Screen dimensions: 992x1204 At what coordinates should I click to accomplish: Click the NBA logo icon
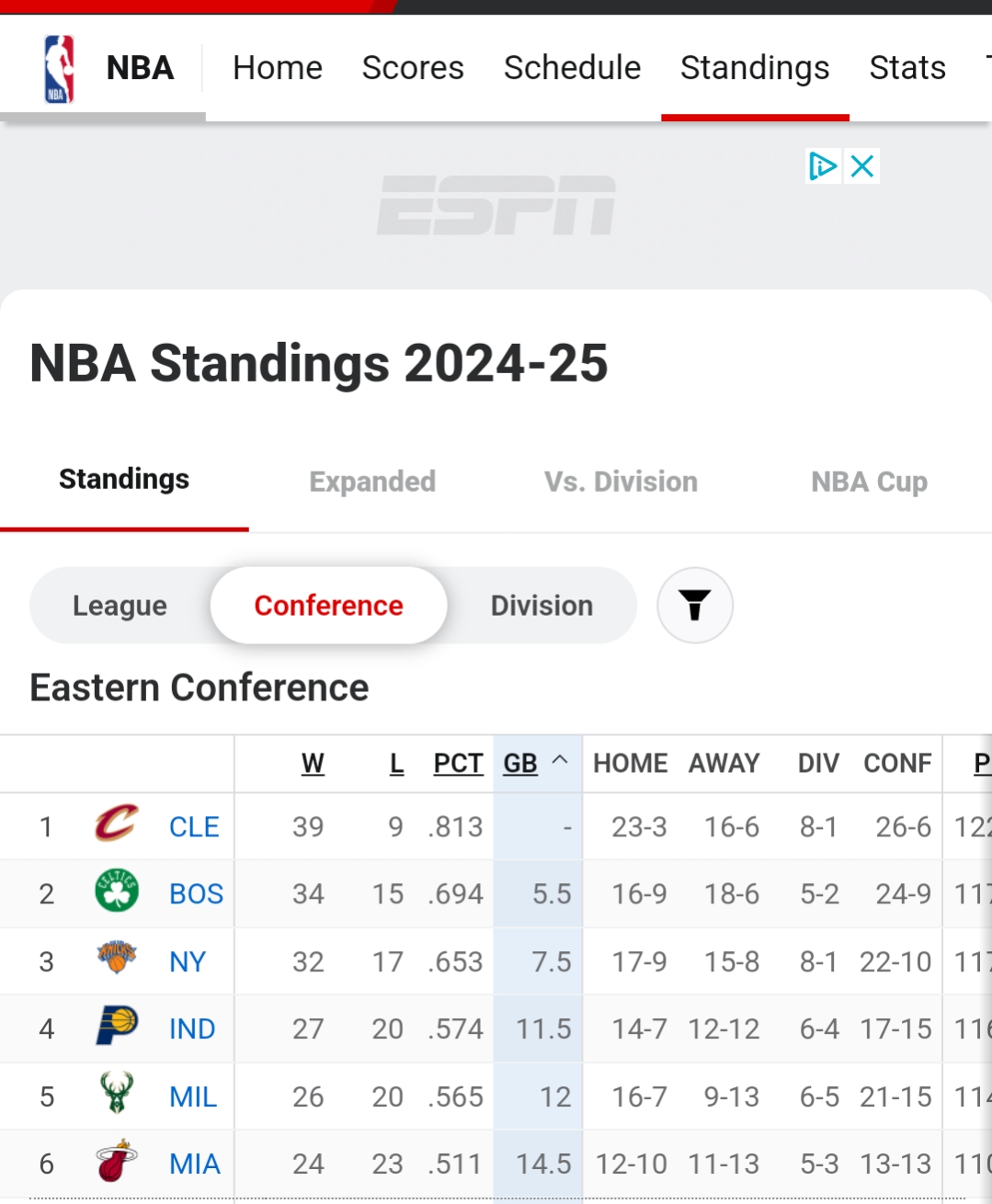click(x=59, y=68)
